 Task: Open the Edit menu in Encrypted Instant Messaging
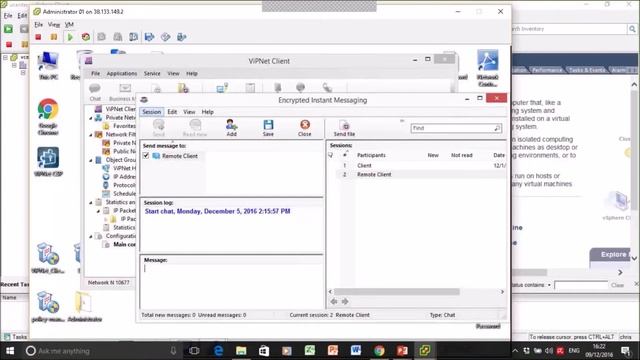[172, 112]
